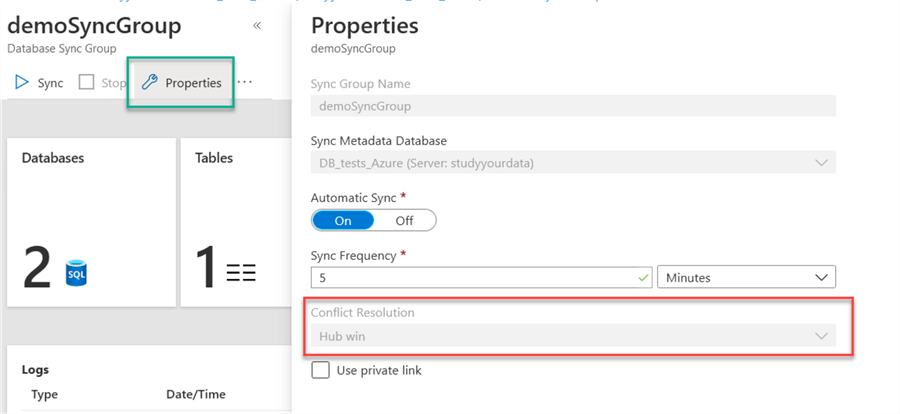900x414 pixels.
Task: Click the Stop square icon
Action: tap(87, 83)
